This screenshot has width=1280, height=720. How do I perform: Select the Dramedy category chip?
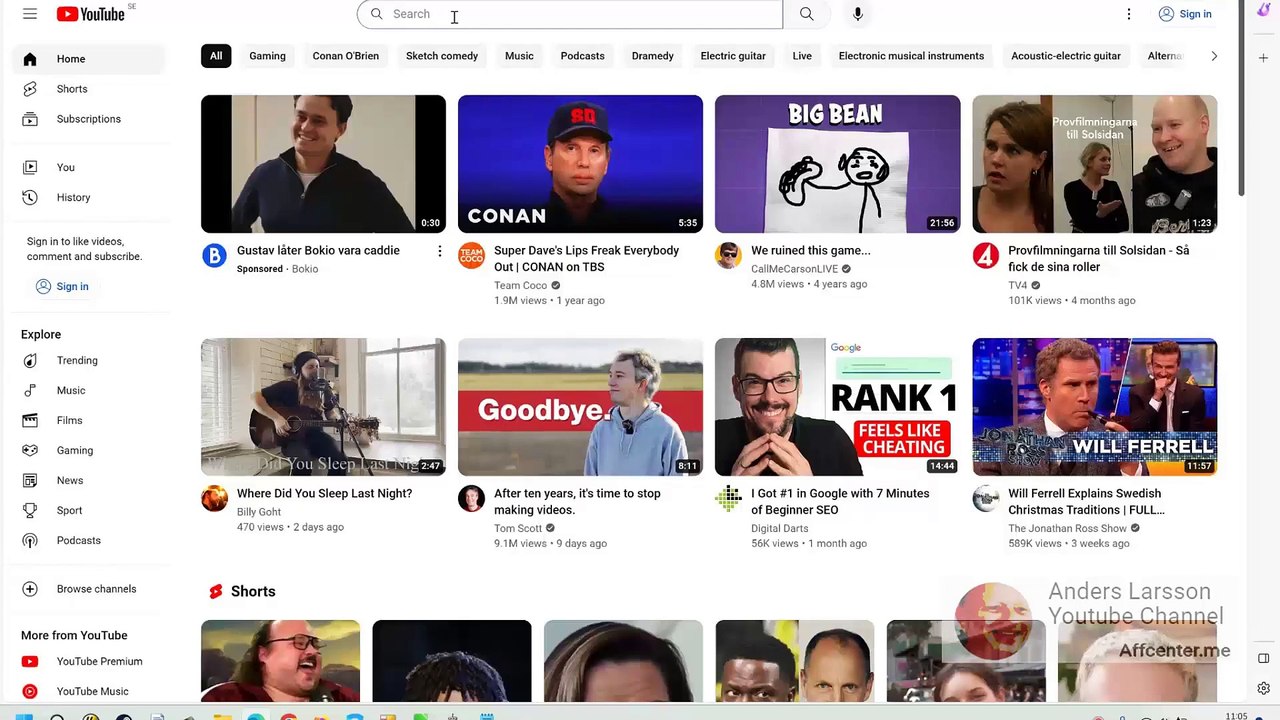(653, 56)
